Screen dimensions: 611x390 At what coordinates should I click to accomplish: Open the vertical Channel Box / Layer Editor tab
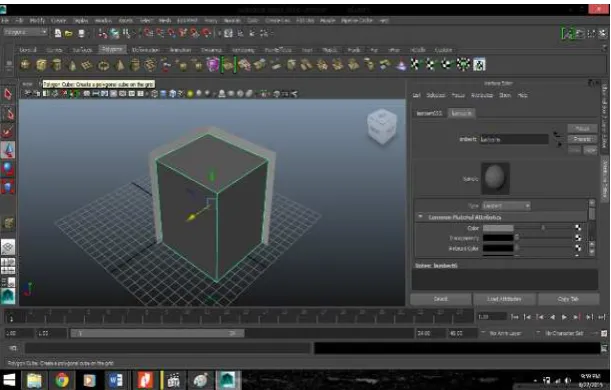pyautogui.click(x=604, y=116)
